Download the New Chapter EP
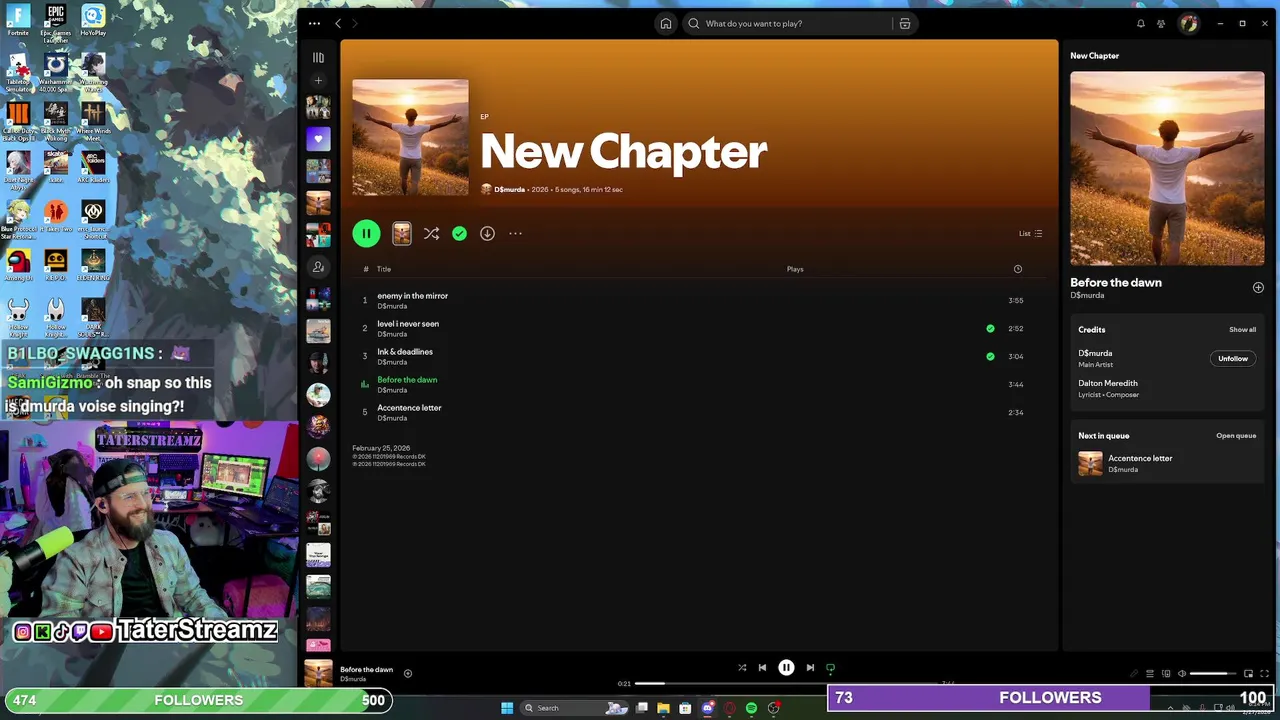This screenshot has height=720, width=1280. coord(487,233)
